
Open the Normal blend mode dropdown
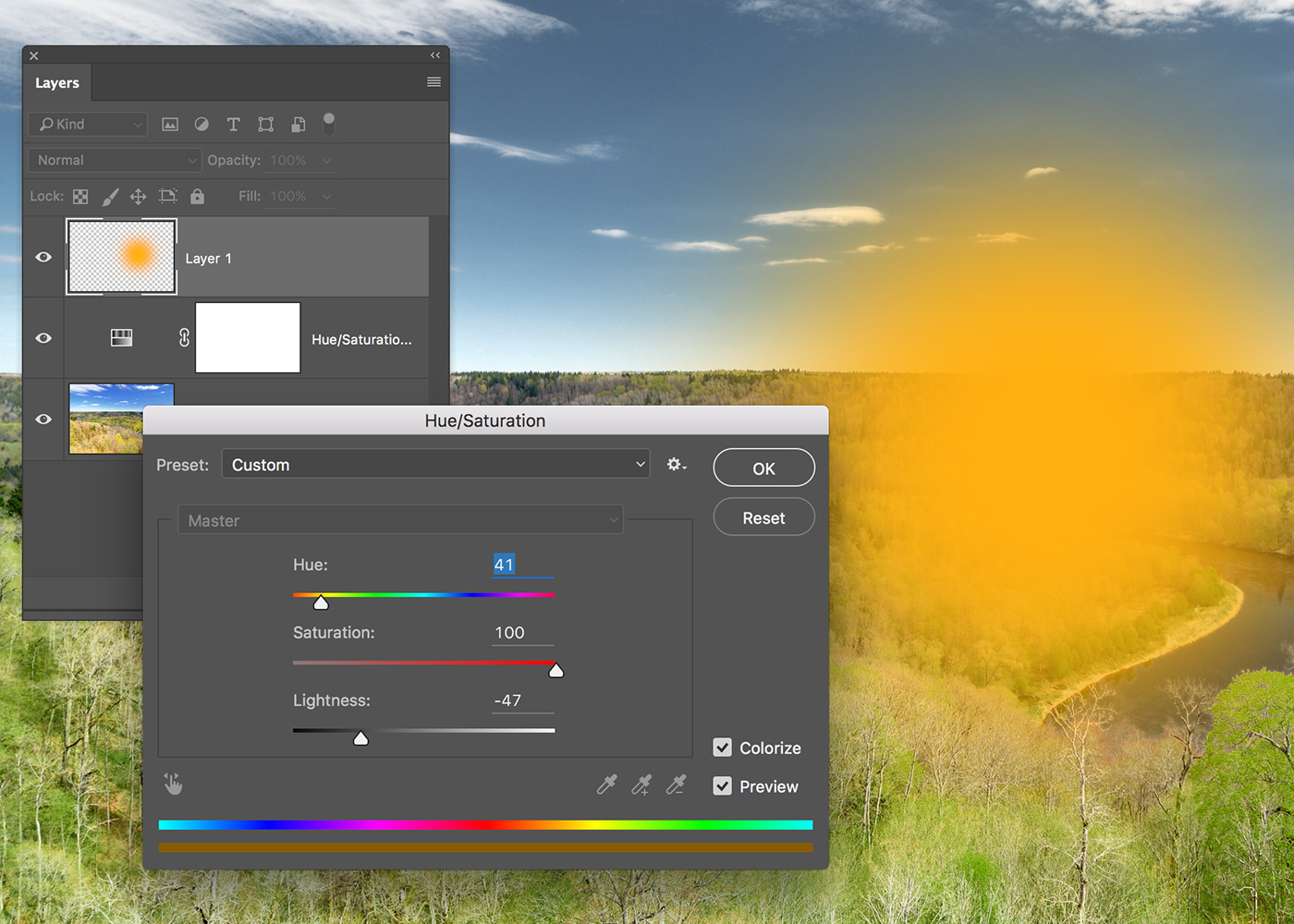point(115,161)
